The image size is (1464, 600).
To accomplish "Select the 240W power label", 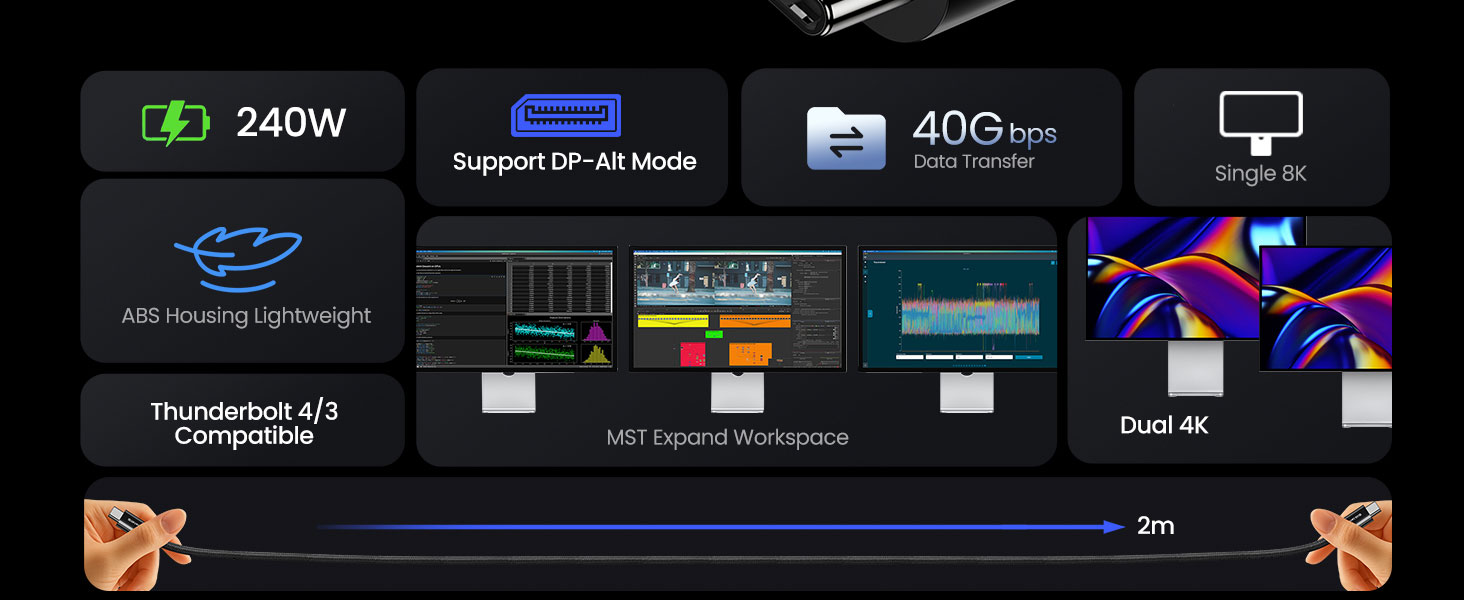I will point(291,123).
